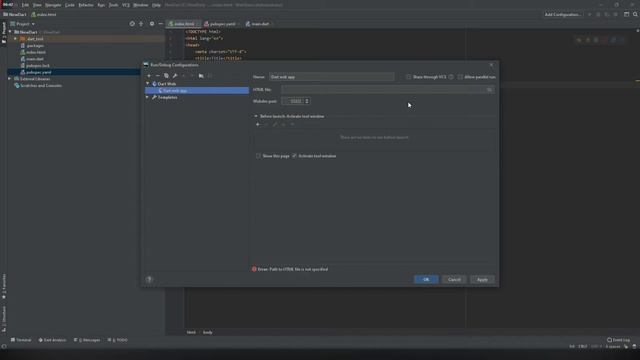The image size is (640, 360).
Task: Click the wrench edit templates icon
Action: 175,76
